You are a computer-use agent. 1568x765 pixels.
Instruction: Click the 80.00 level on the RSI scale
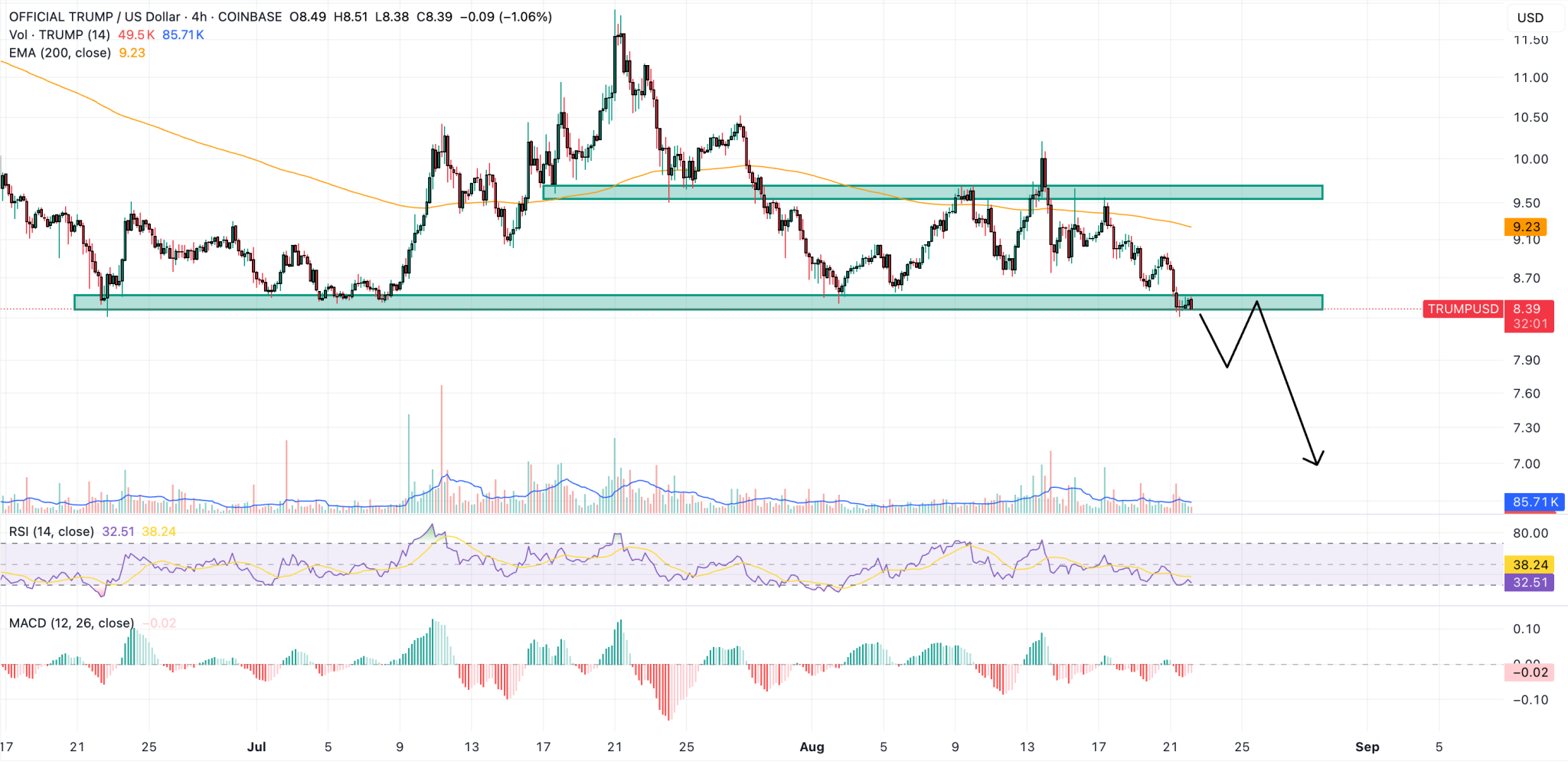click(1530, 533)
